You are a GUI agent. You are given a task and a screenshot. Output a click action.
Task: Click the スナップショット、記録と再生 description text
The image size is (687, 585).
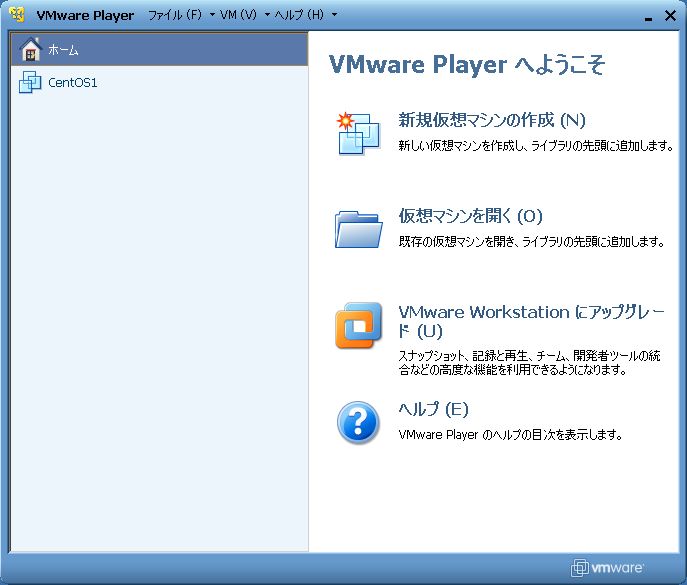tap(529, 362)
